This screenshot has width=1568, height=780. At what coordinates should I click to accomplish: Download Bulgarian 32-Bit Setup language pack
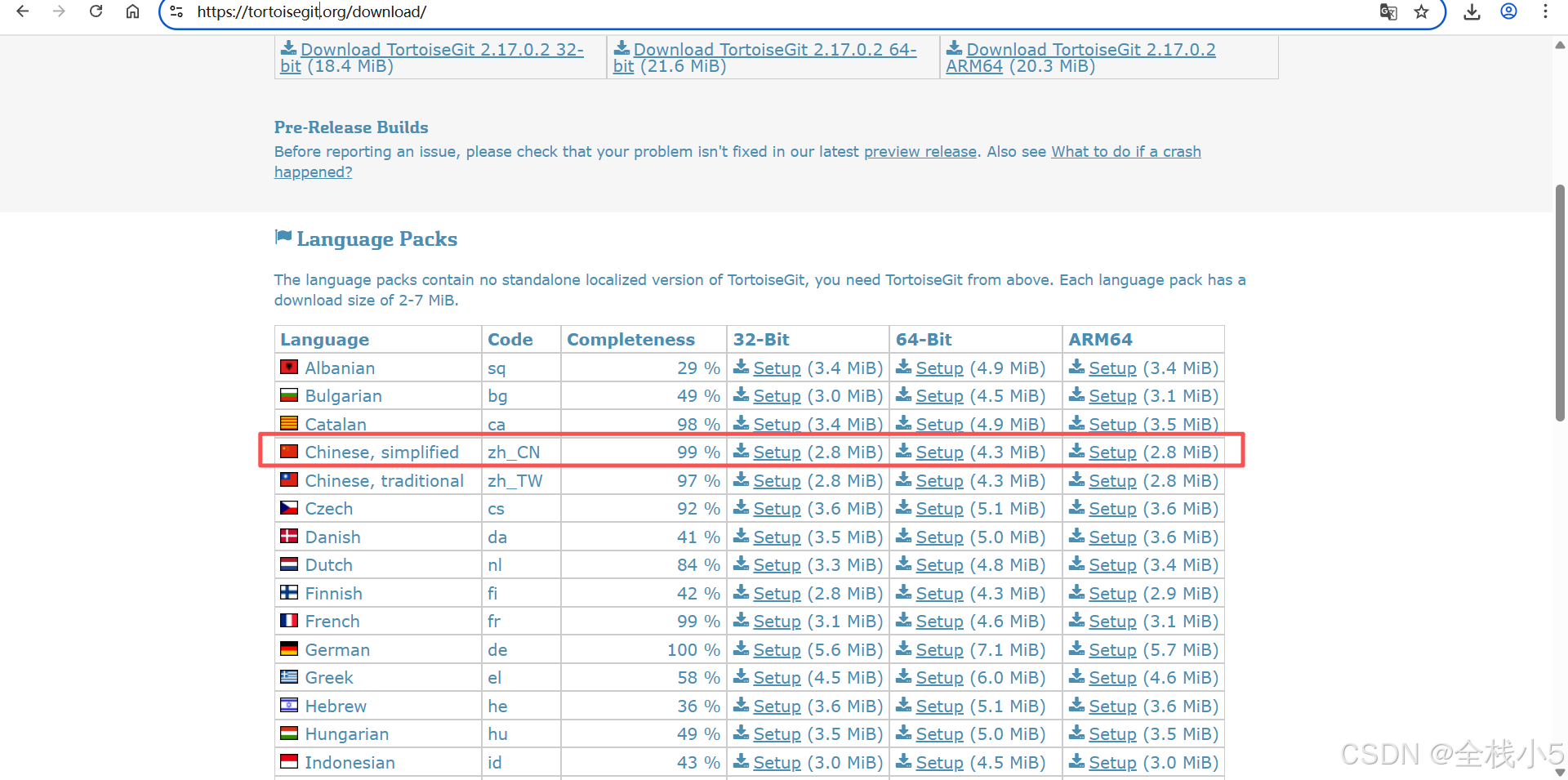coord(777,396)
